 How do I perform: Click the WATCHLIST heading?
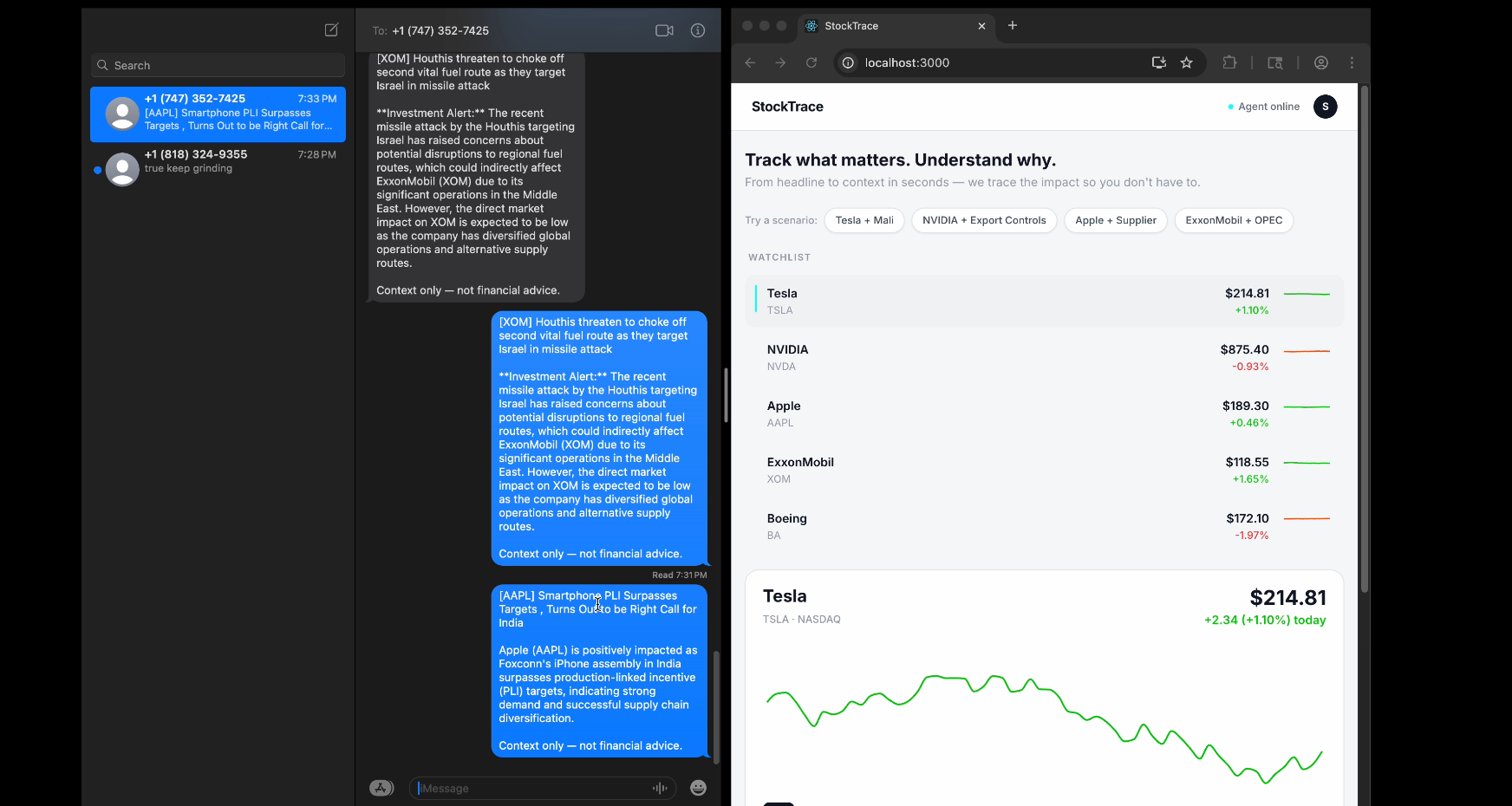coord(779,257)
